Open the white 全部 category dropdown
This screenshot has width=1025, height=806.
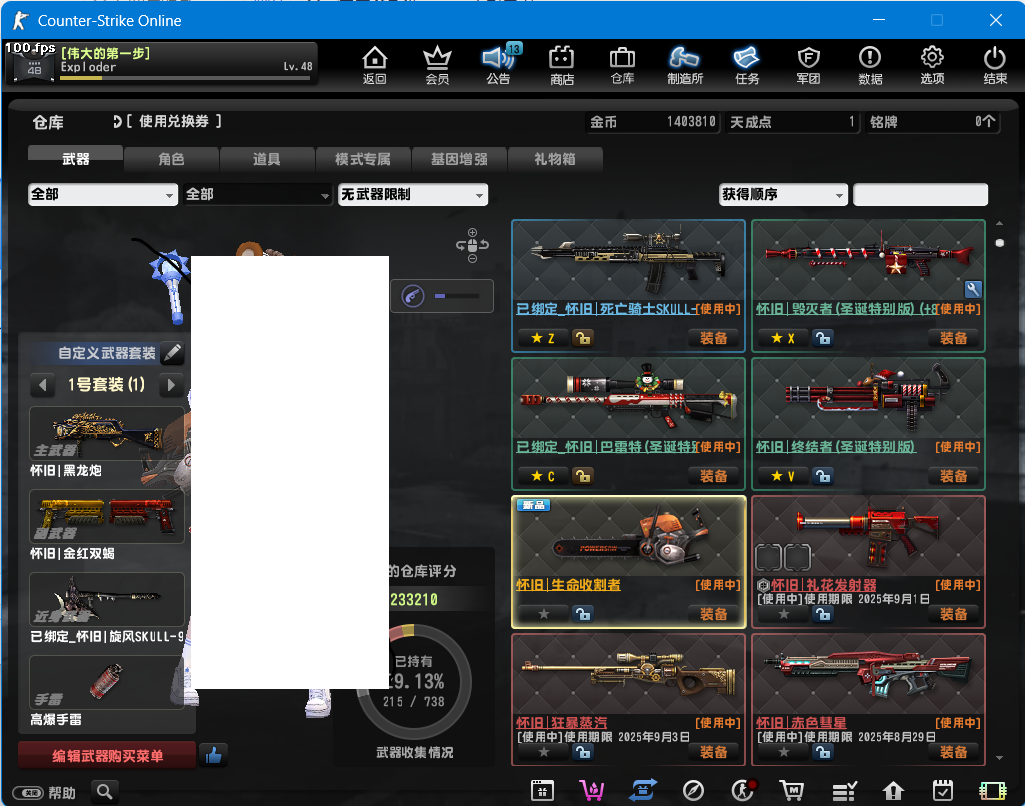pyautogui.click(x=103, y=195)
